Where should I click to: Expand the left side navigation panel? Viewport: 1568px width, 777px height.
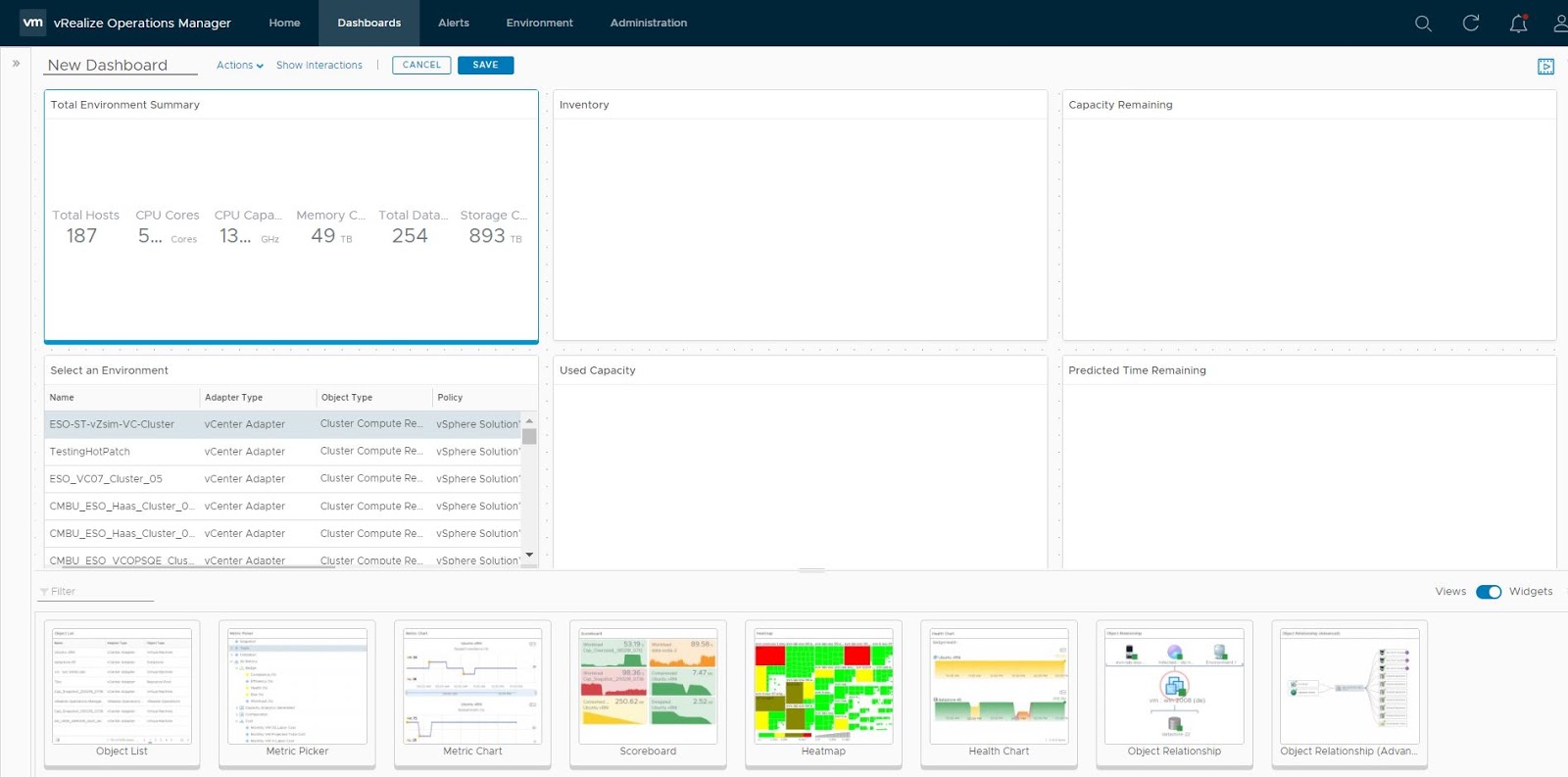[16, 64]
